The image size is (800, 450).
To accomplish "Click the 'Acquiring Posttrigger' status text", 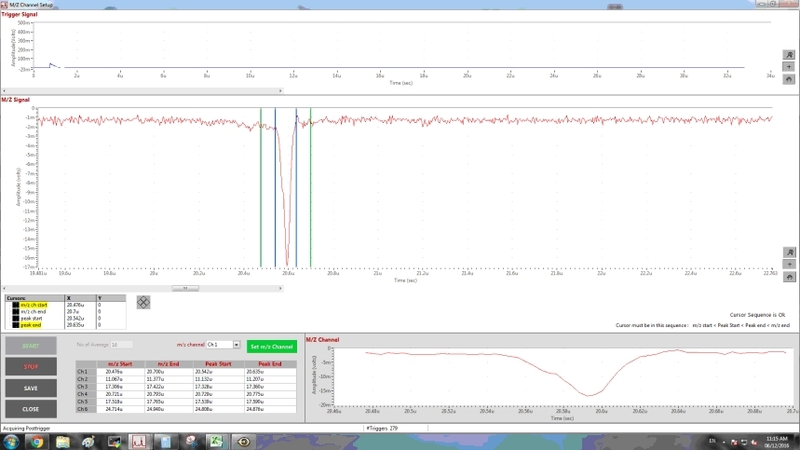I will pyautogui.click(x=27, y=429).
